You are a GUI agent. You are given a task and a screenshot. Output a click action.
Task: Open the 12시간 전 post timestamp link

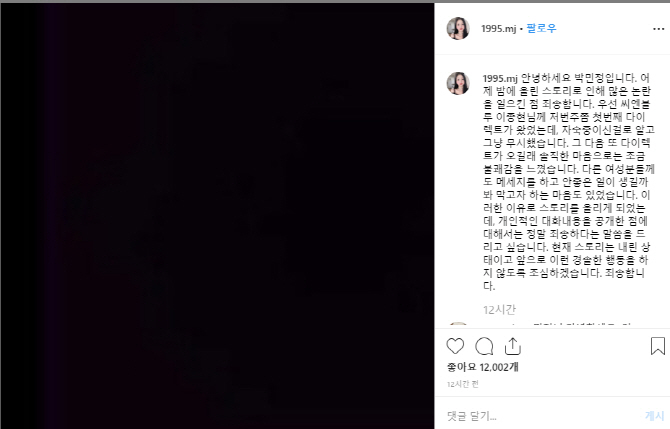pos(463,384)
